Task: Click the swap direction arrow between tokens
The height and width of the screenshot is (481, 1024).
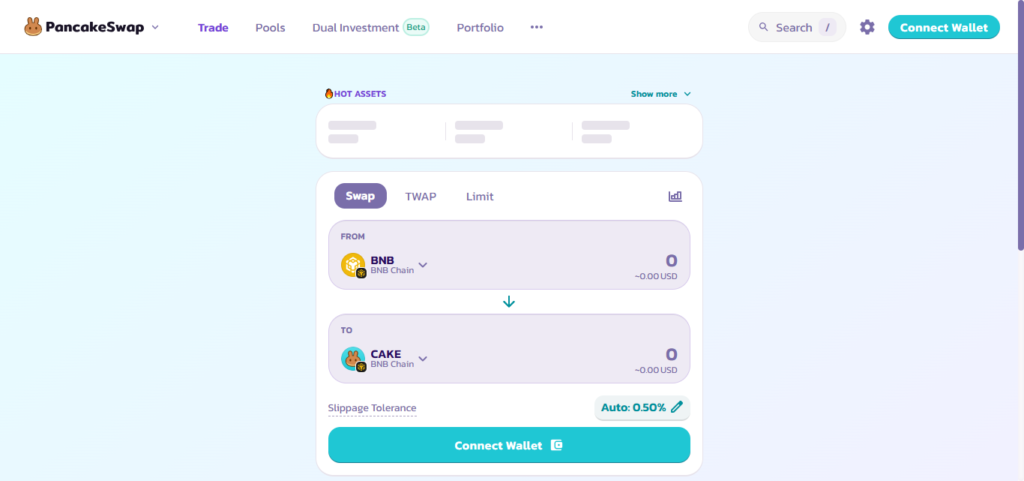Action: [509, 302]
